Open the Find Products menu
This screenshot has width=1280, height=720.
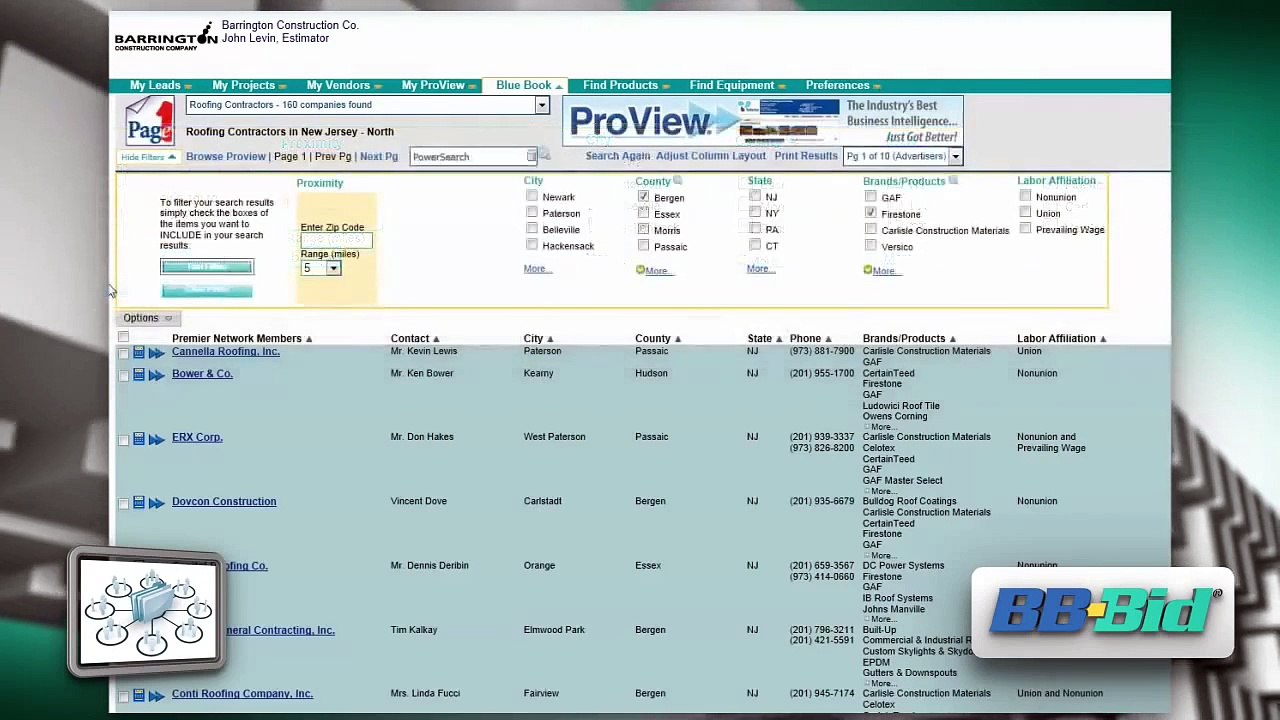(626, 86)
